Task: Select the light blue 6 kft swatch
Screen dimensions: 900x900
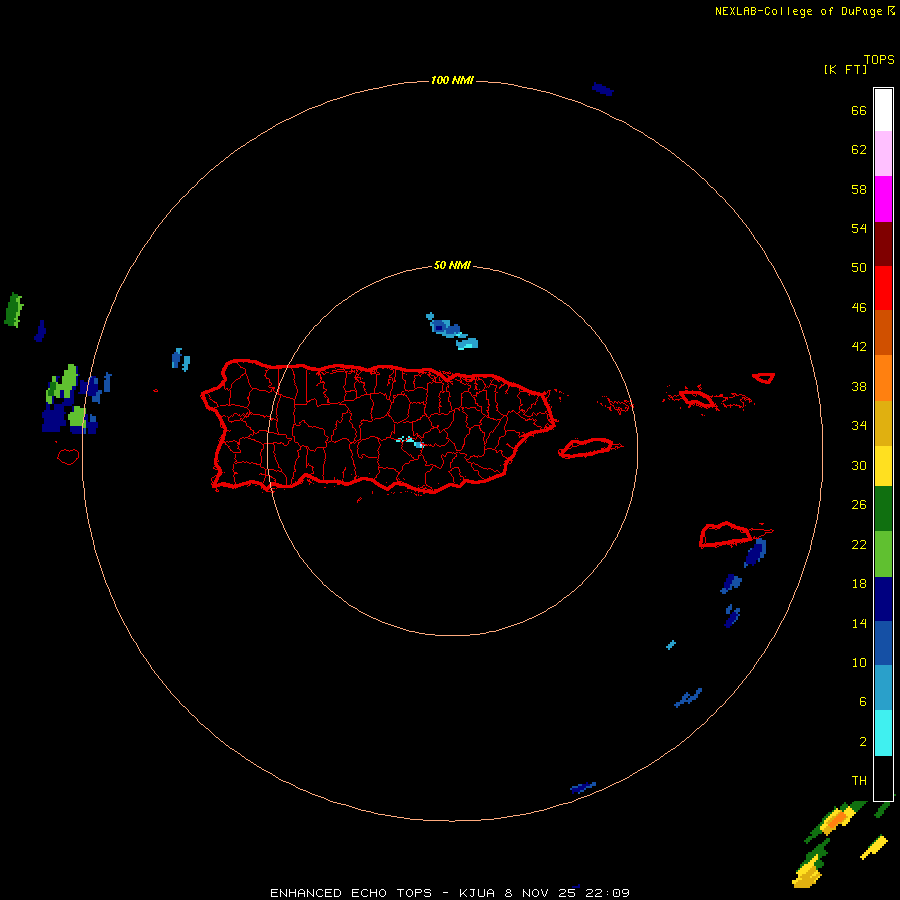Action: [883, 688]
